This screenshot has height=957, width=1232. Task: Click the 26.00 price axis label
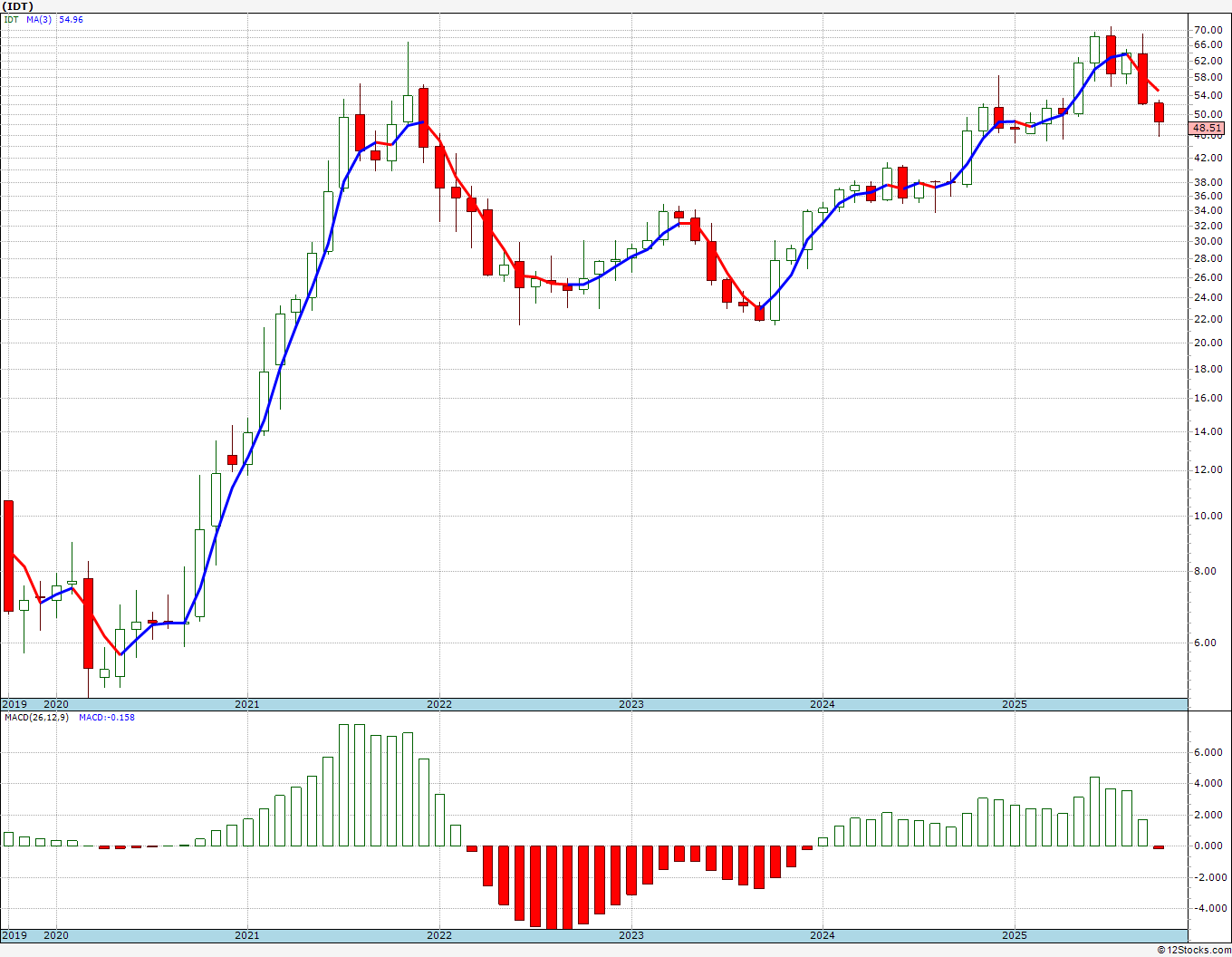pyautogui.click(x=1208, y=277)
